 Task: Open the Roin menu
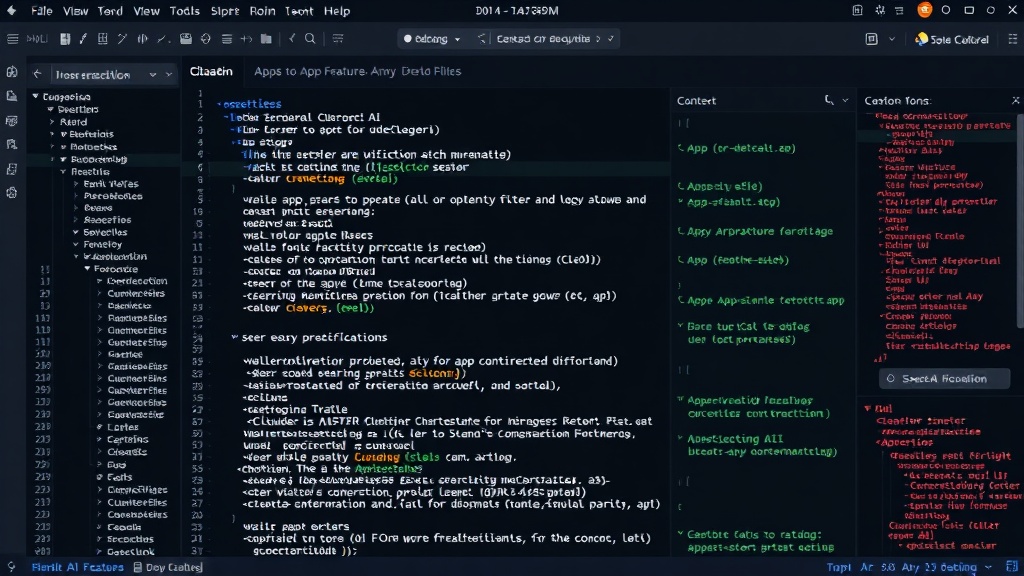point(263,11)
